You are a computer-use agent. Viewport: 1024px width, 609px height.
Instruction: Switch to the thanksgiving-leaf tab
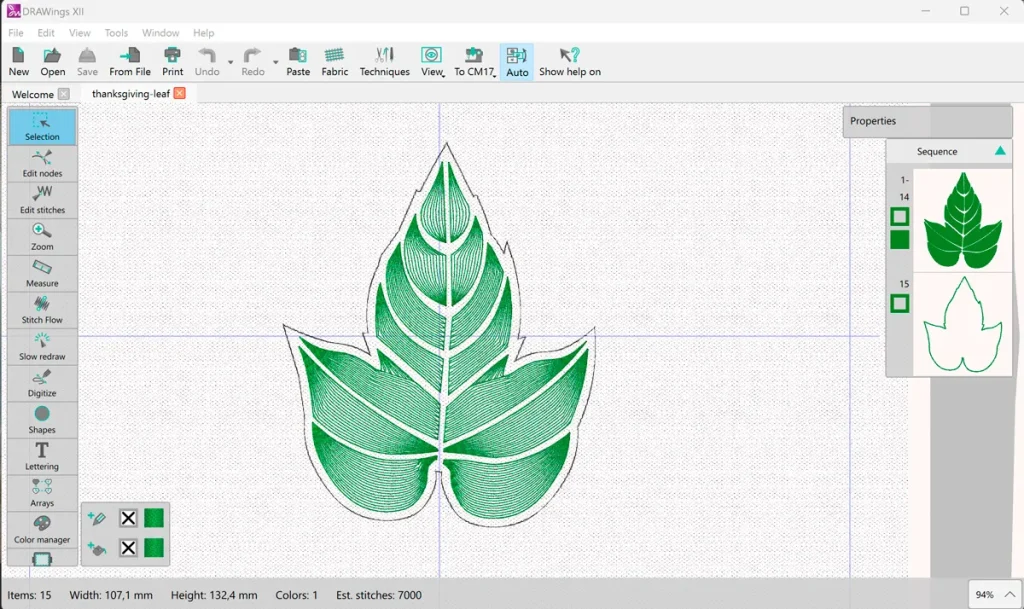click(x=131, y=93)
